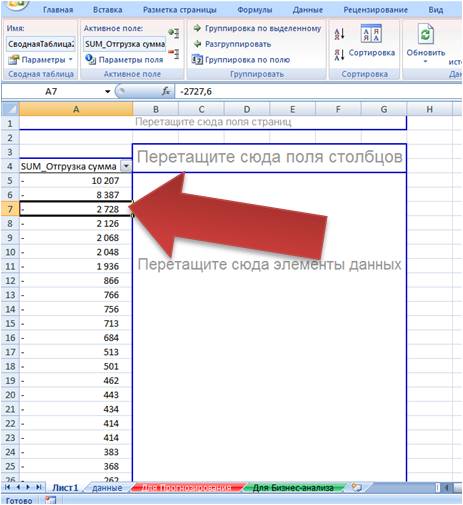Open the Параметры dropdown menu
The width and height of the screenshot is (463, 505).
click(41, 60)
